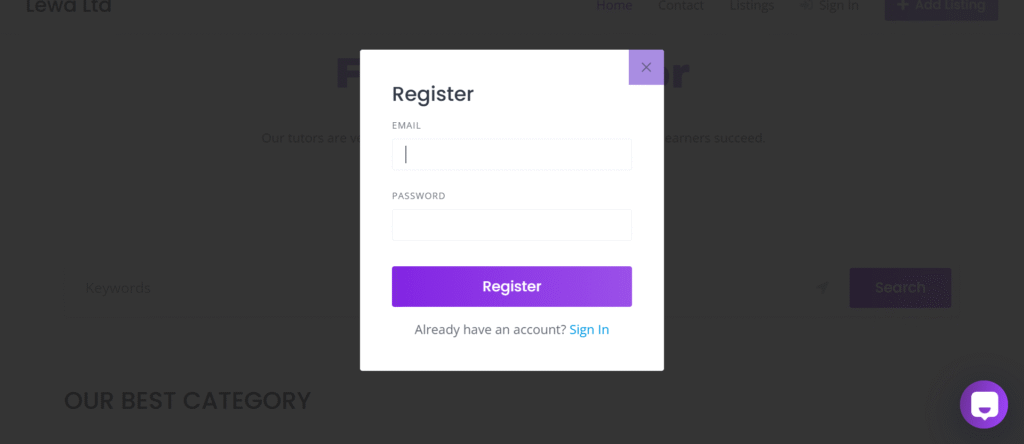Open the Contact page from navbar
Screen dimensions: 1024x444
tap(681, 6)
